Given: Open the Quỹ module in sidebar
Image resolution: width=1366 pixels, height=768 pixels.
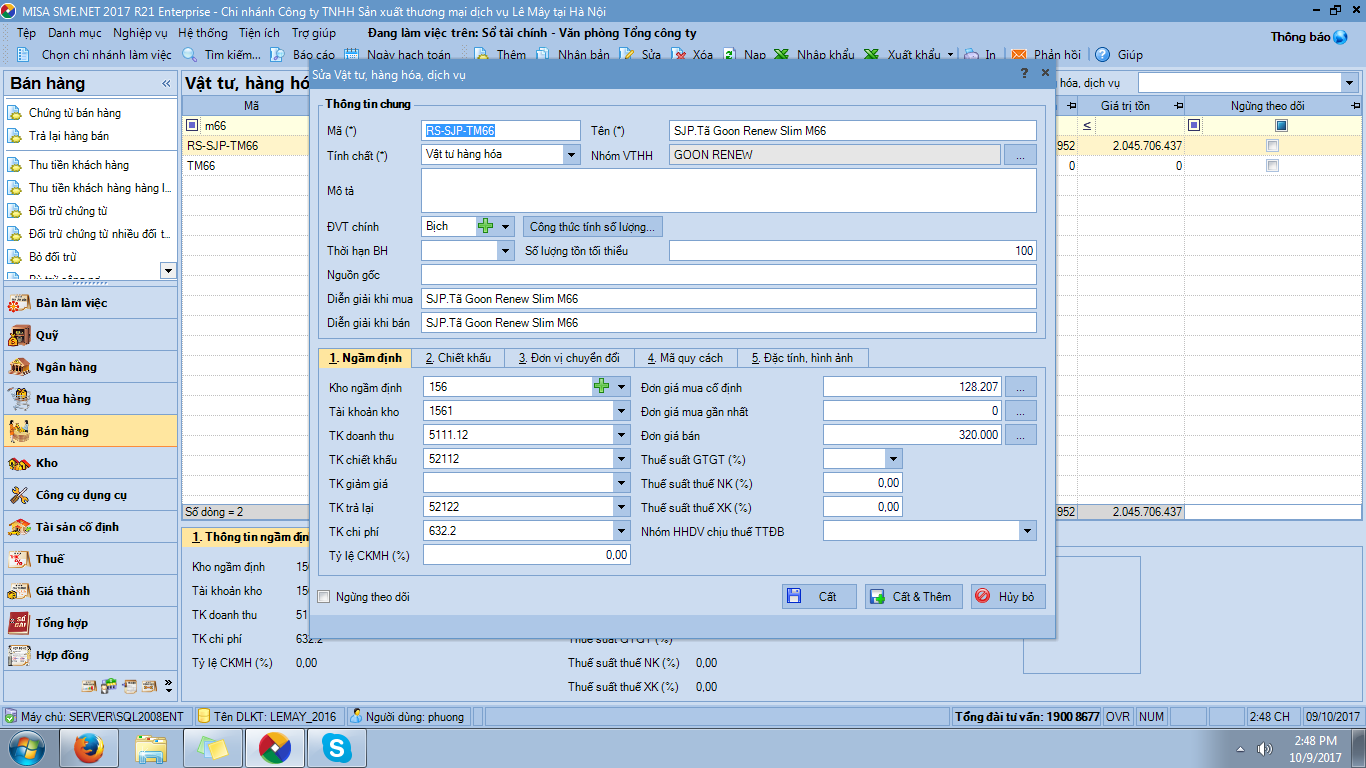Looking at the screenshot, I should click(89, 335).
